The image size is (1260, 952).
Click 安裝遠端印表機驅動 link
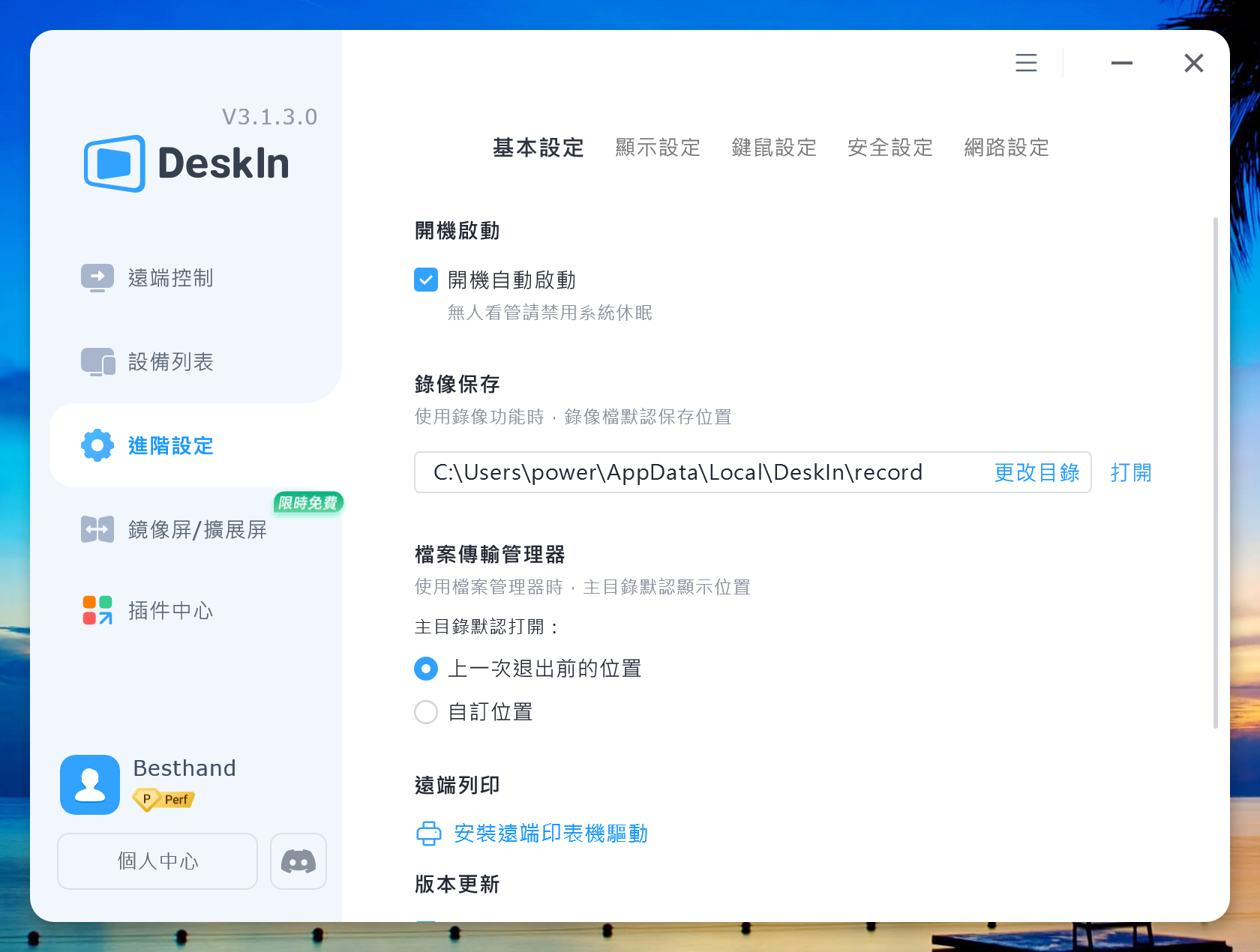coord(550,833)
